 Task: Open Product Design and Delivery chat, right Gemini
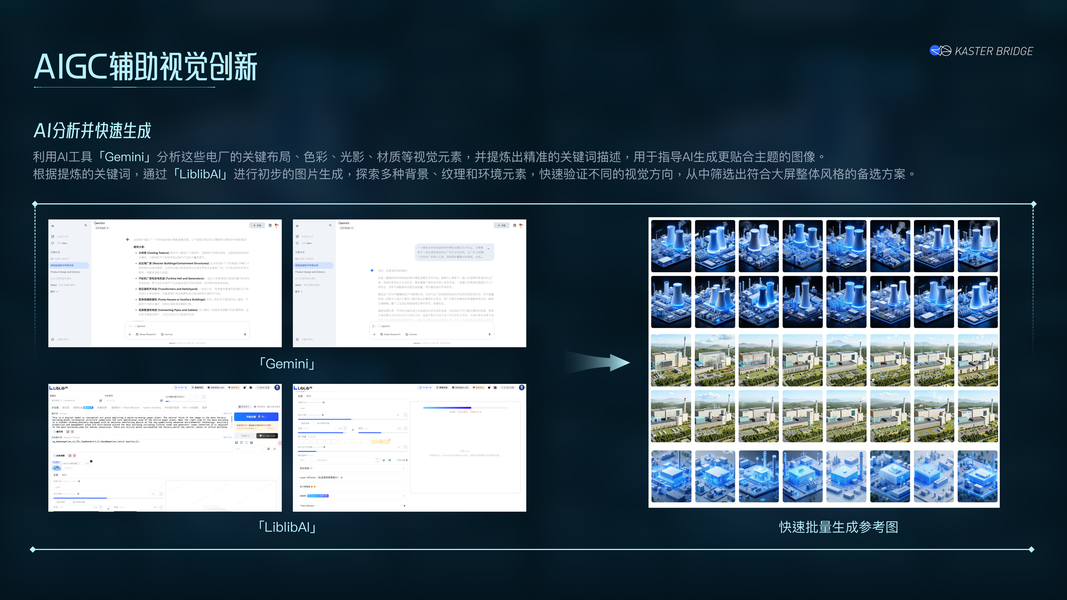tap(310, 272)
